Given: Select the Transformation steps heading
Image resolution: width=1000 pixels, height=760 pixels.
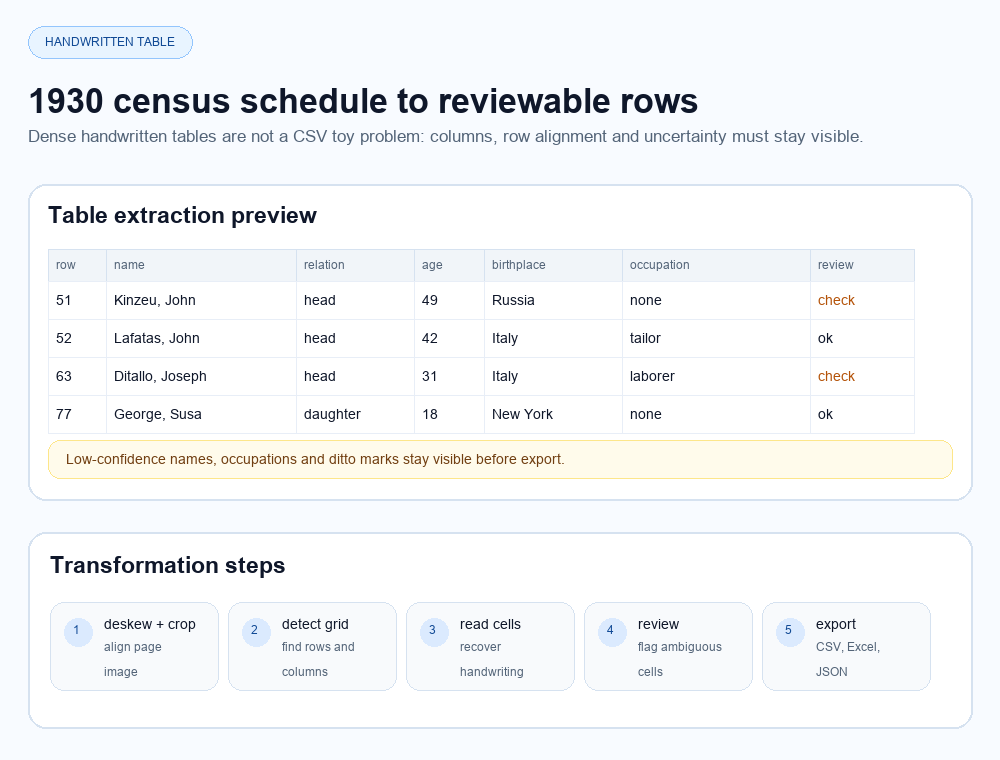Looking at the screenshot, I should [x=167, y=565].
